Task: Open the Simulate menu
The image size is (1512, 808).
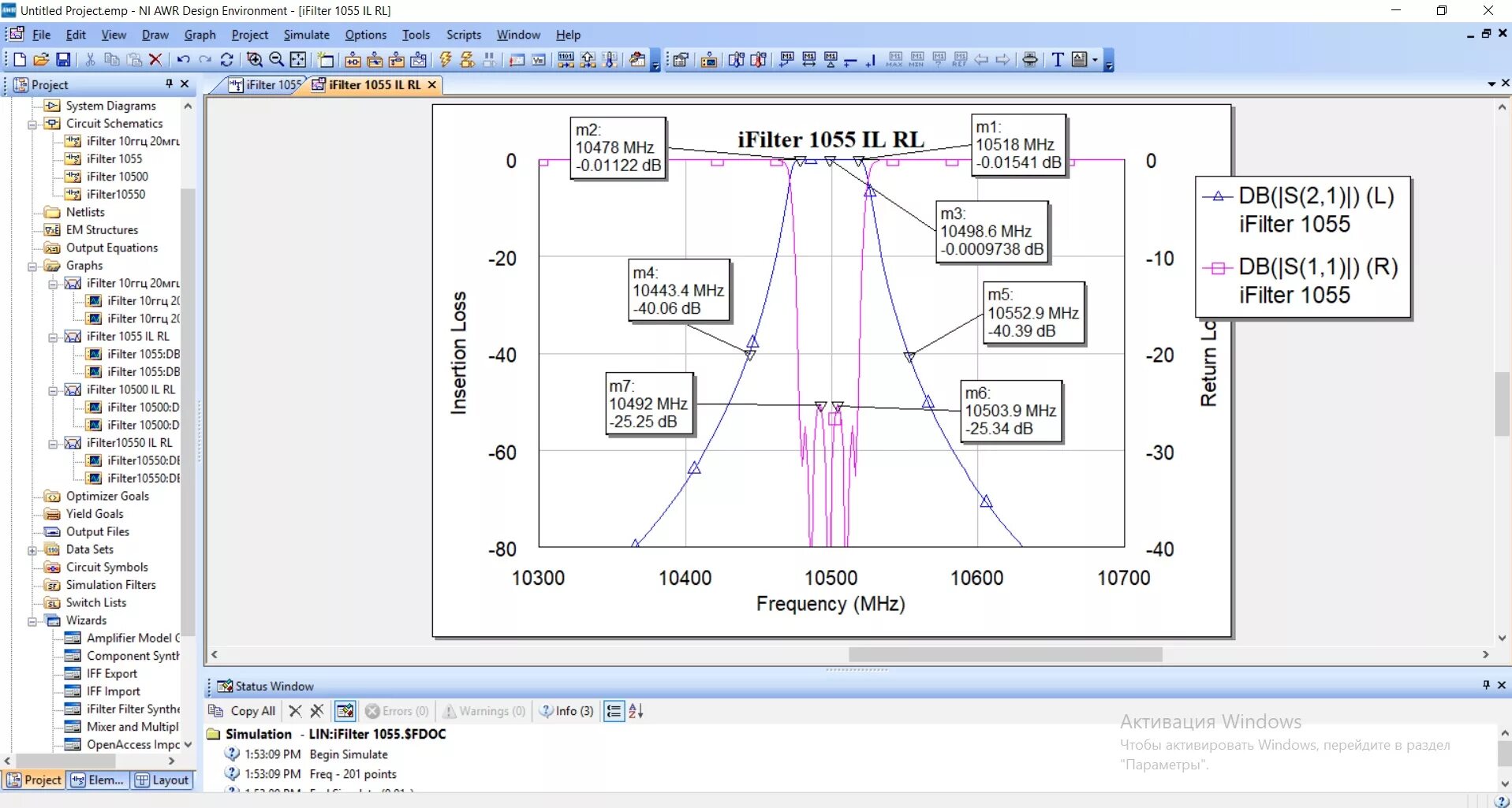Action: (x=307, y=35)
